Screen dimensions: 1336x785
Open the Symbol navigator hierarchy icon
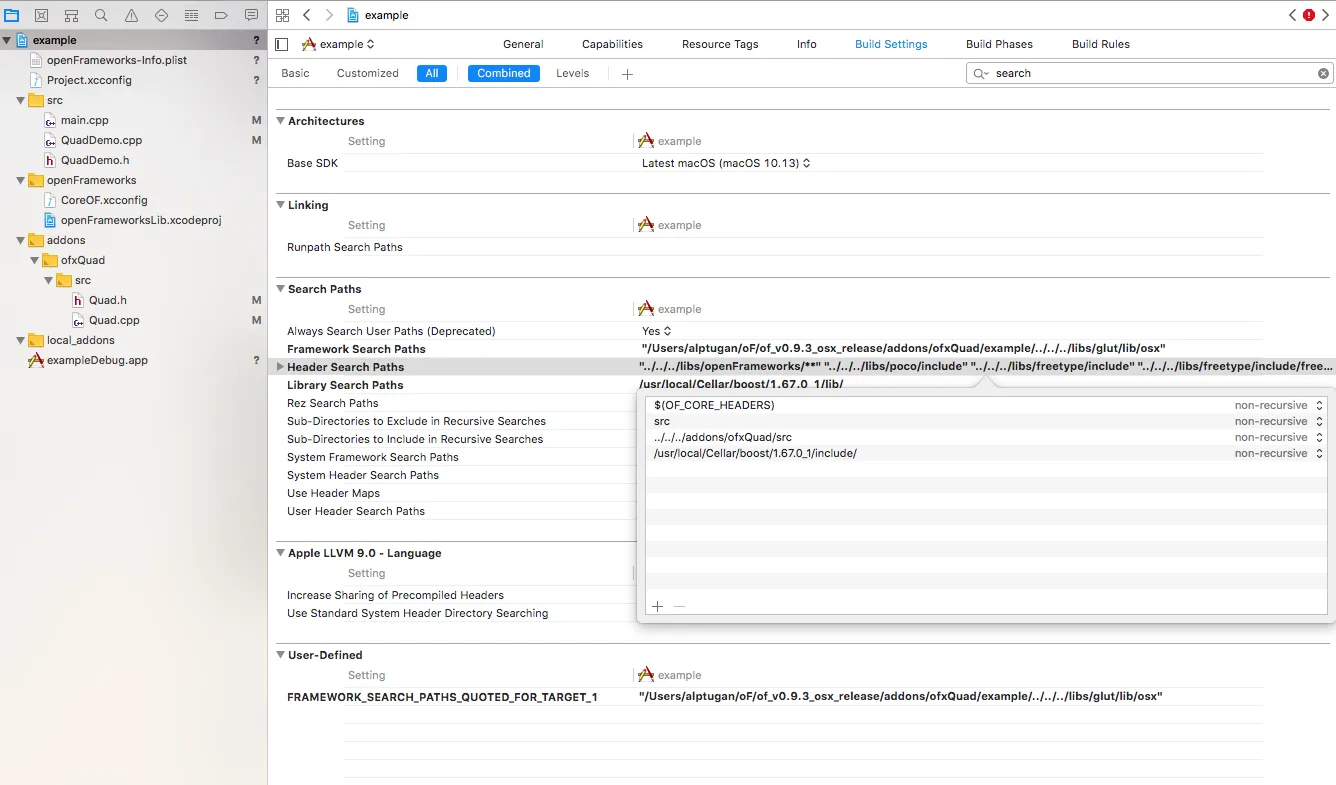(71, 15)
